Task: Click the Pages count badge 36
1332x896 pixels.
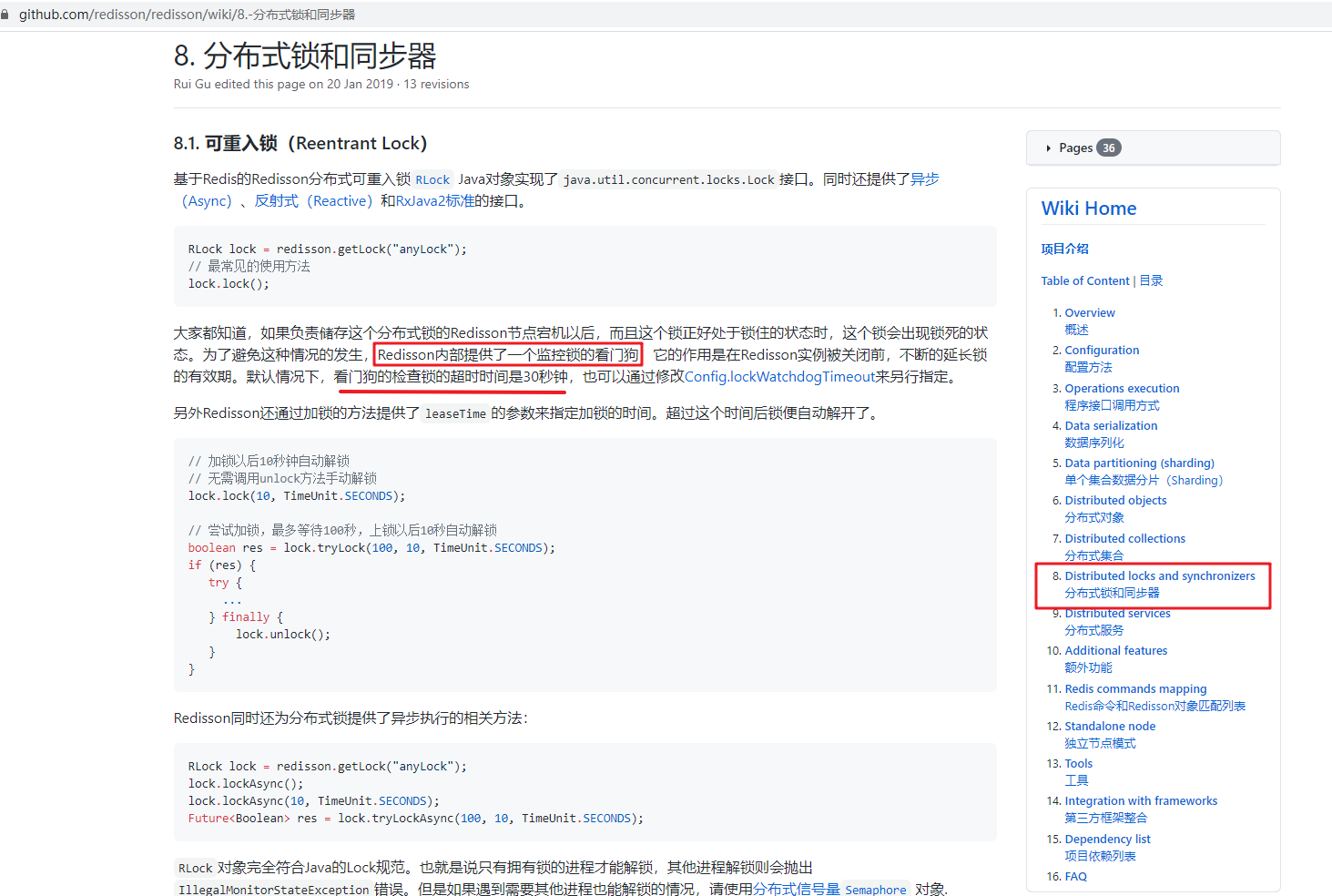Action: [x=1108, y=148]
